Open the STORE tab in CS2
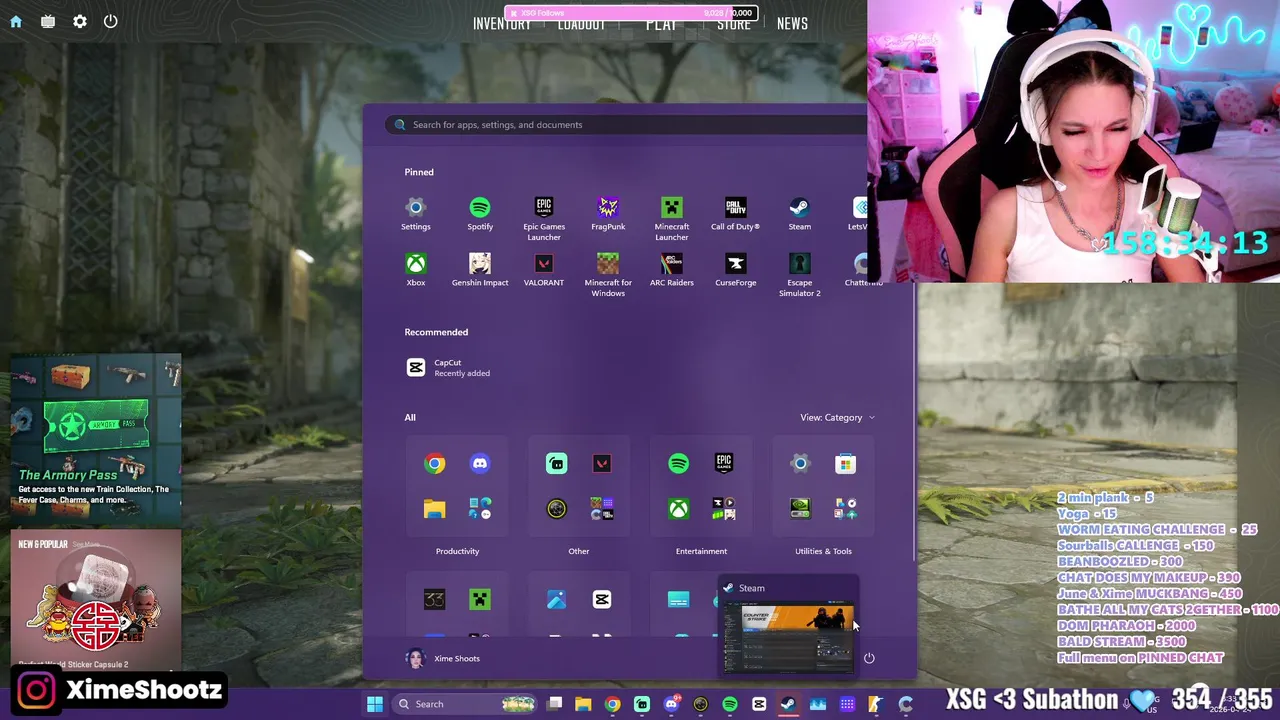The width and height of the screenshot is (1280, 720). [x=733, y=24]
